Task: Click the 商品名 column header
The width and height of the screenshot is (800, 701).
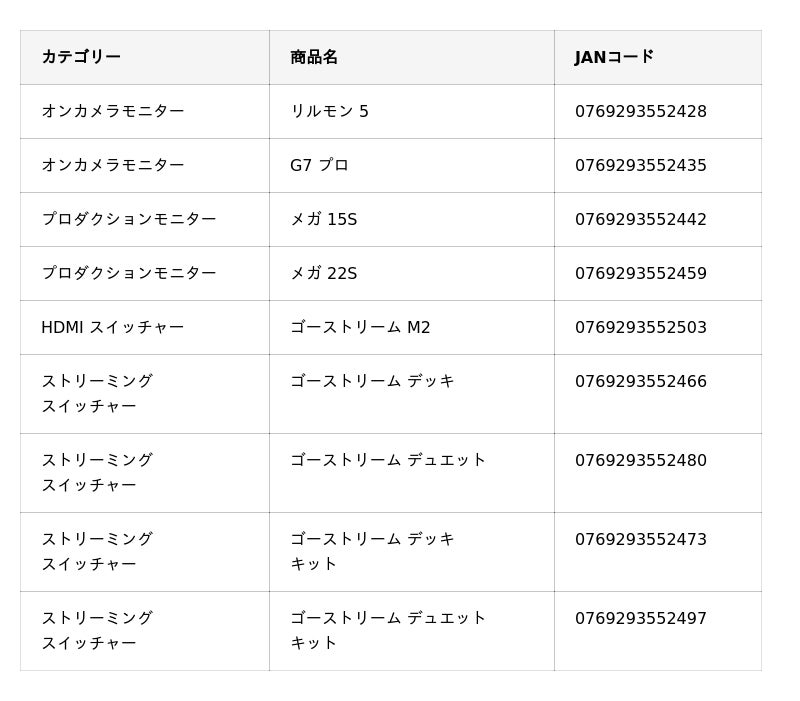Action: click(x=314, y=57)
